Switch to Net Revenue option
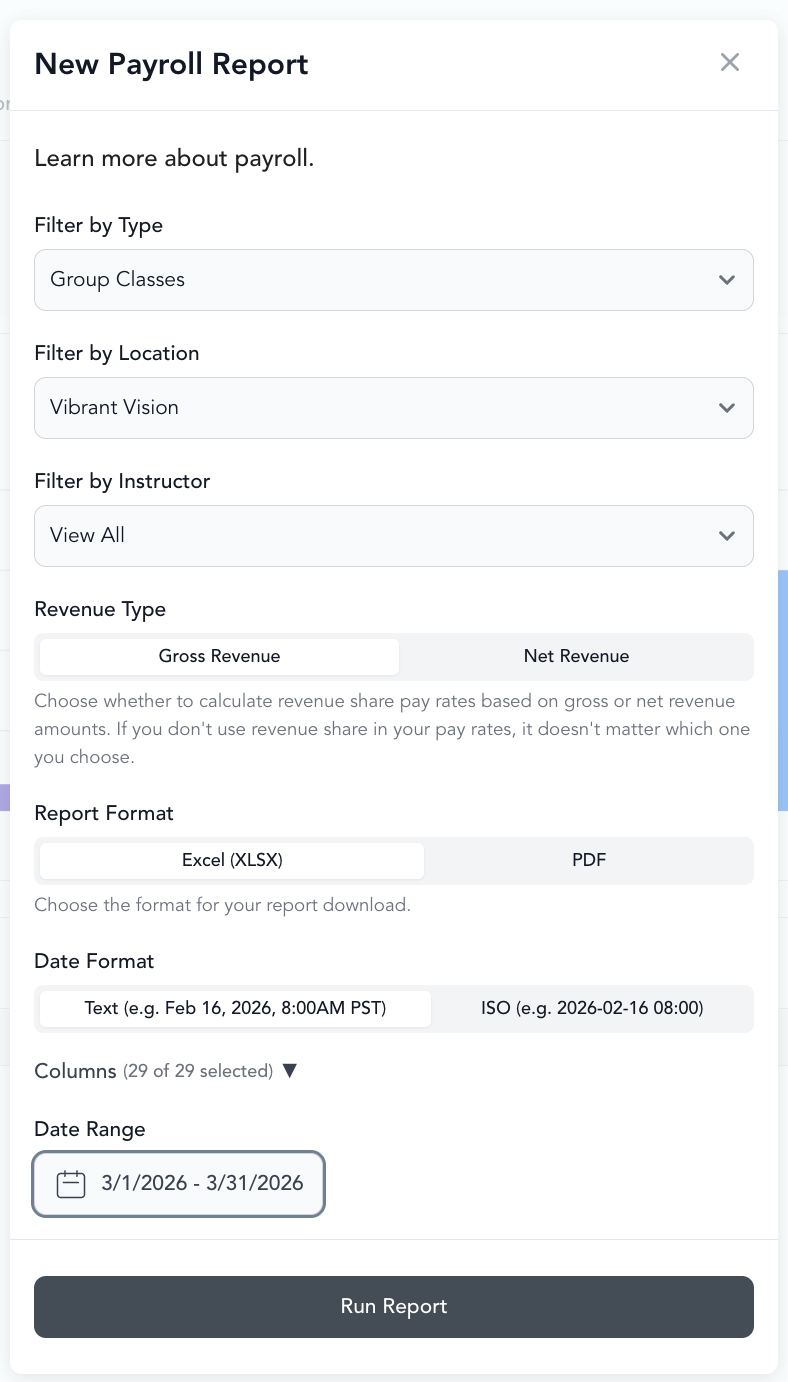The height and width of the screenshot is (1382, 788). [576, 657]
